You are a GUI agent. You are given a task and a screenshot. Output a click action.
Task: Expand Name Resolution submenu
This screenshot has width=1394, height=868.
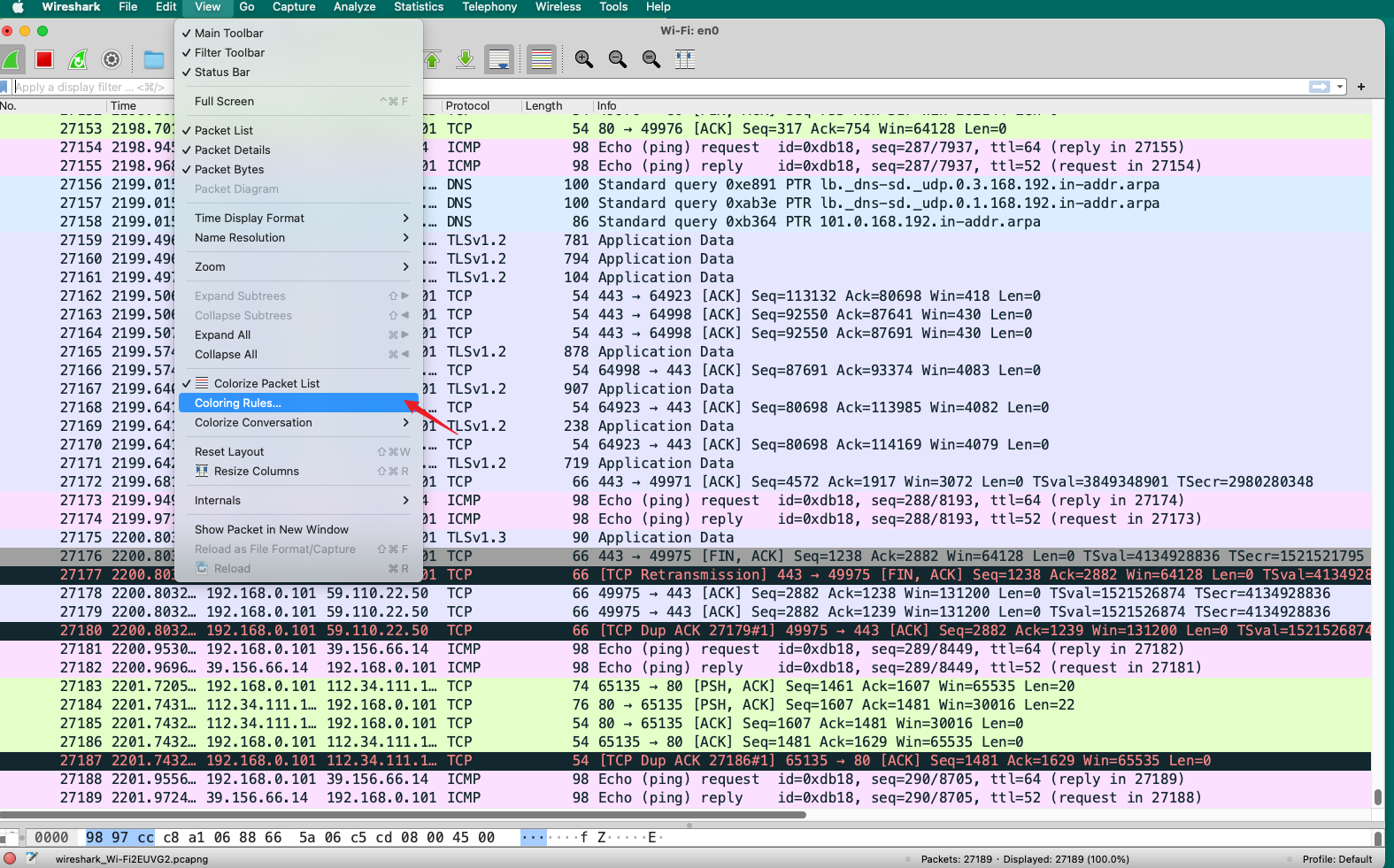(x=299, y=237)
